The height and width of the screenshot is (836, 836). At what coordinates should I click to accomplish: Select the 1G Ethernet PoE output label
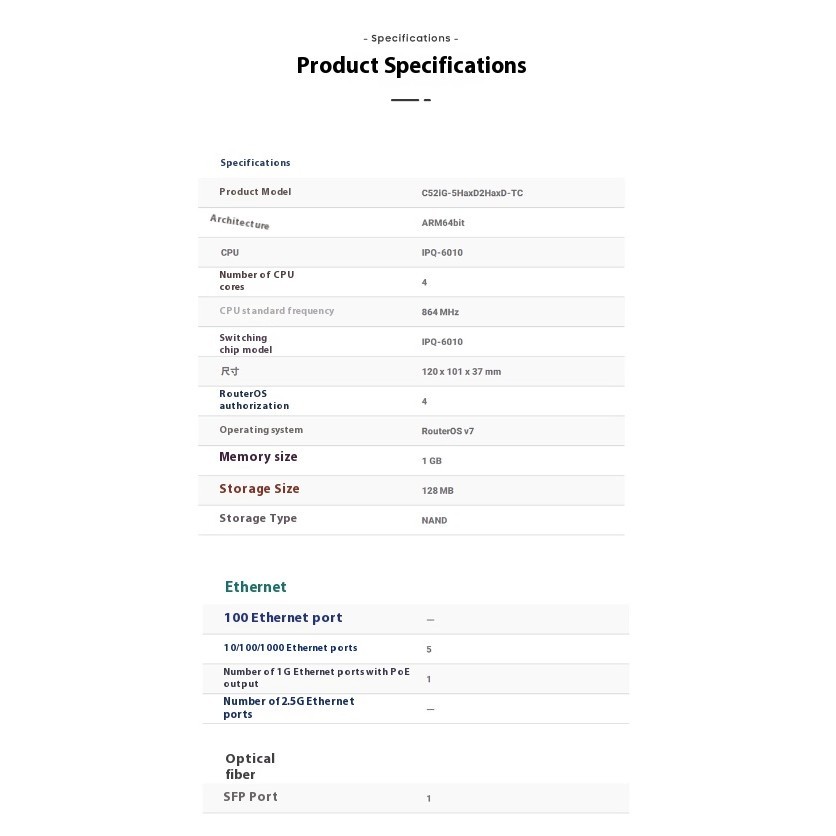pos(316,678)
